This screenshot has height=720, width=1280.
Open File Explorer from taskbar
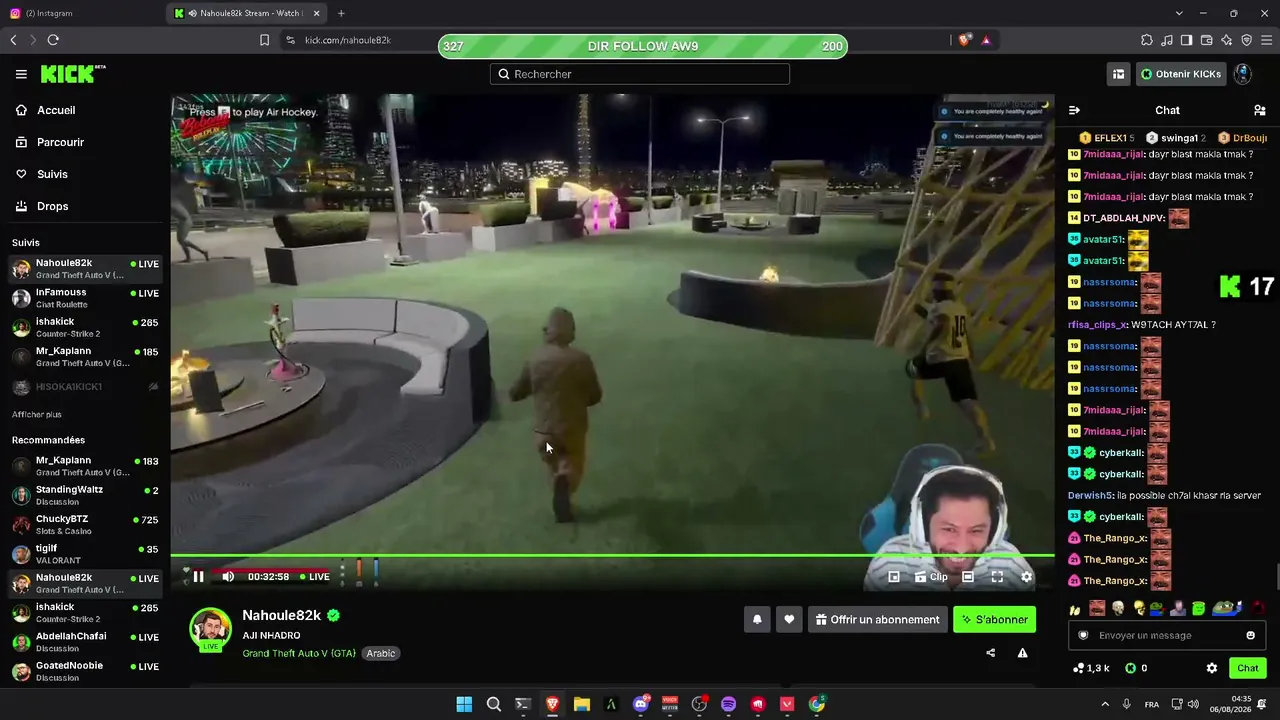(x=581, y=704)
